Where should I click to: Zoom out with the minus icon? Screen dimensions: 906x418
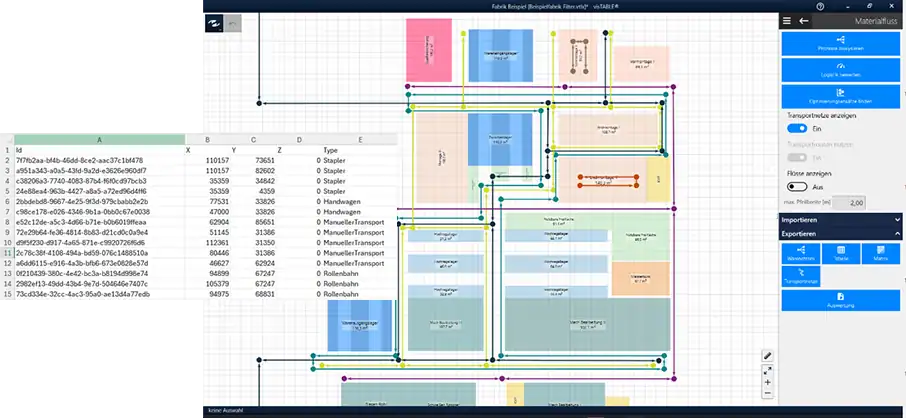(x=767, y=393)
